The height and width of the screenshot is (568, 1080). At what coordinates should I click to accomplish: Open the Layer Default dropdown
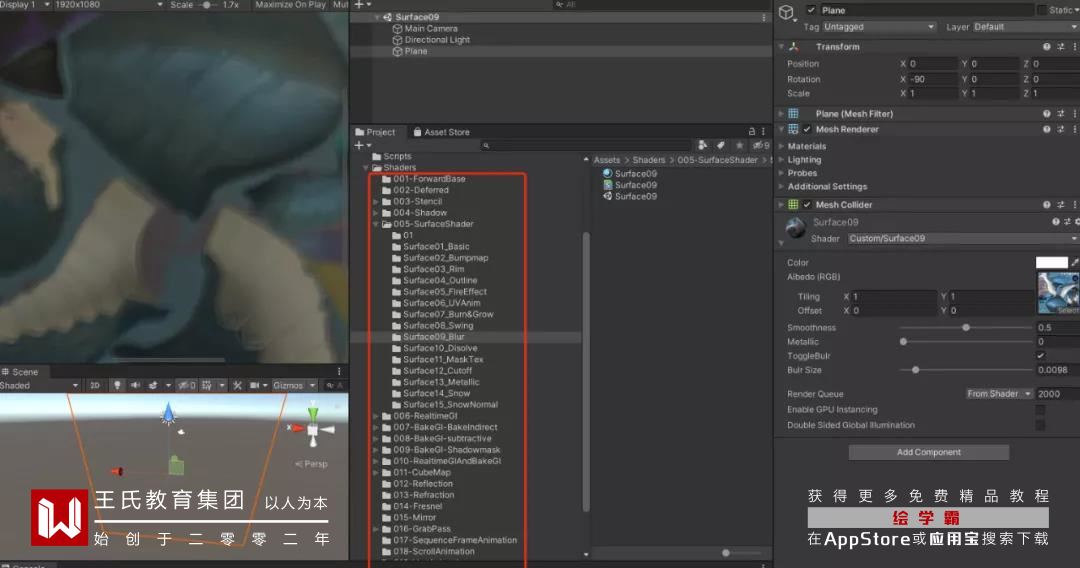tap(1026, 27)
